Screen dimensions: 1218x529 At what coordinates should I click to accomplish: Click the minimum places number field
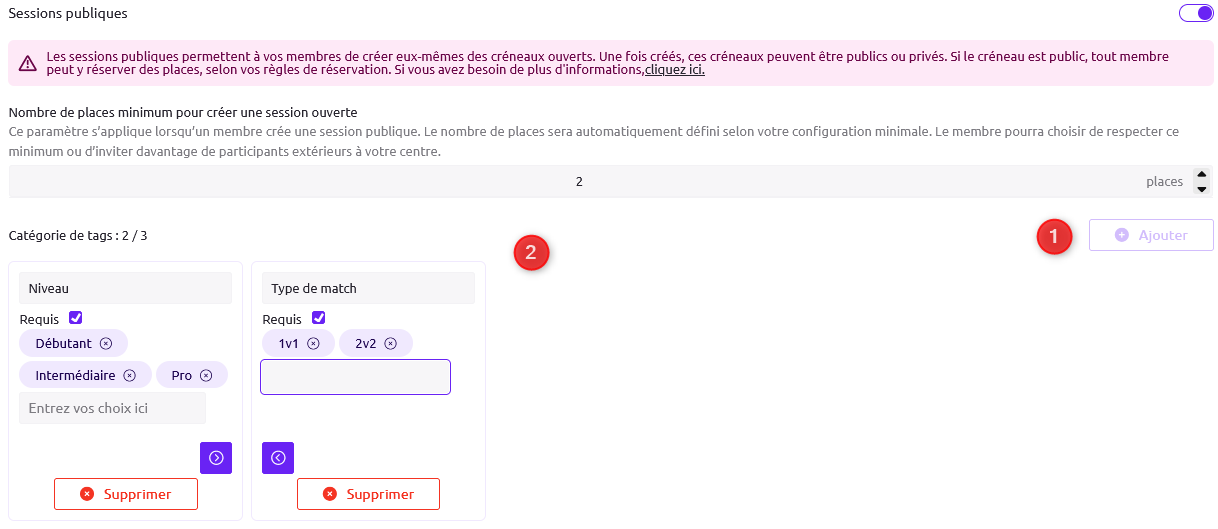click(x=579, y=182)
